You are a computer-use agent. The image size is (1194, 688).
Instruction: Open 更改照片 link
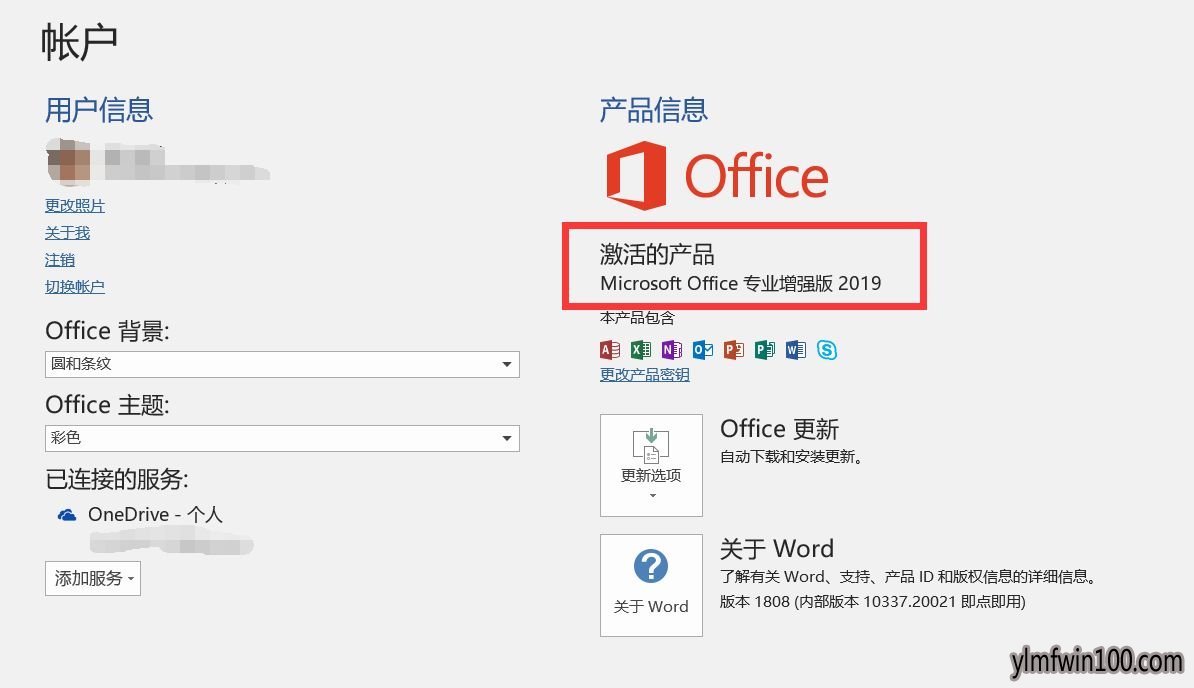(75, 205)
